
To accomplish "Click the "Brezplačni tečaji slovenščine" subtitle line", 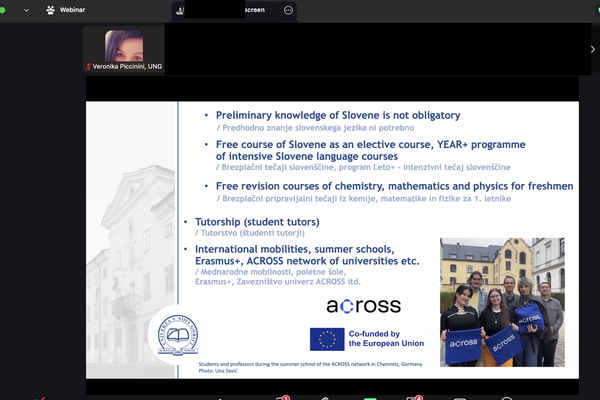I will click(x=363, y=167).
